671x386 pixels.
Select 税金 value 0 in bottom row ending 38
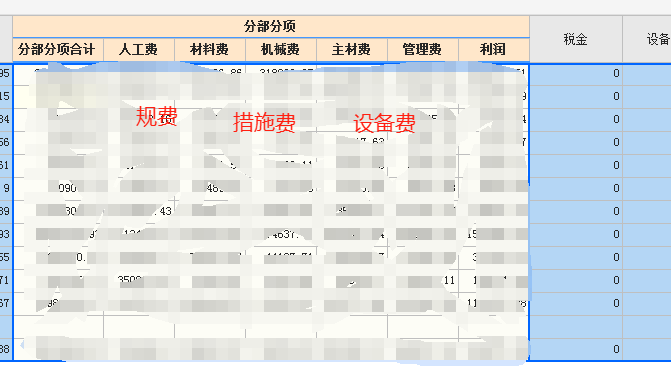576,350
